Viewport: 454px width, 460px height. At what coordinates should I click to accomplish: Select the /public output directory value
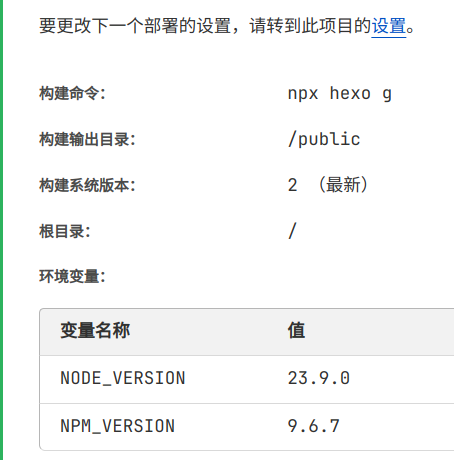(324, 139)
